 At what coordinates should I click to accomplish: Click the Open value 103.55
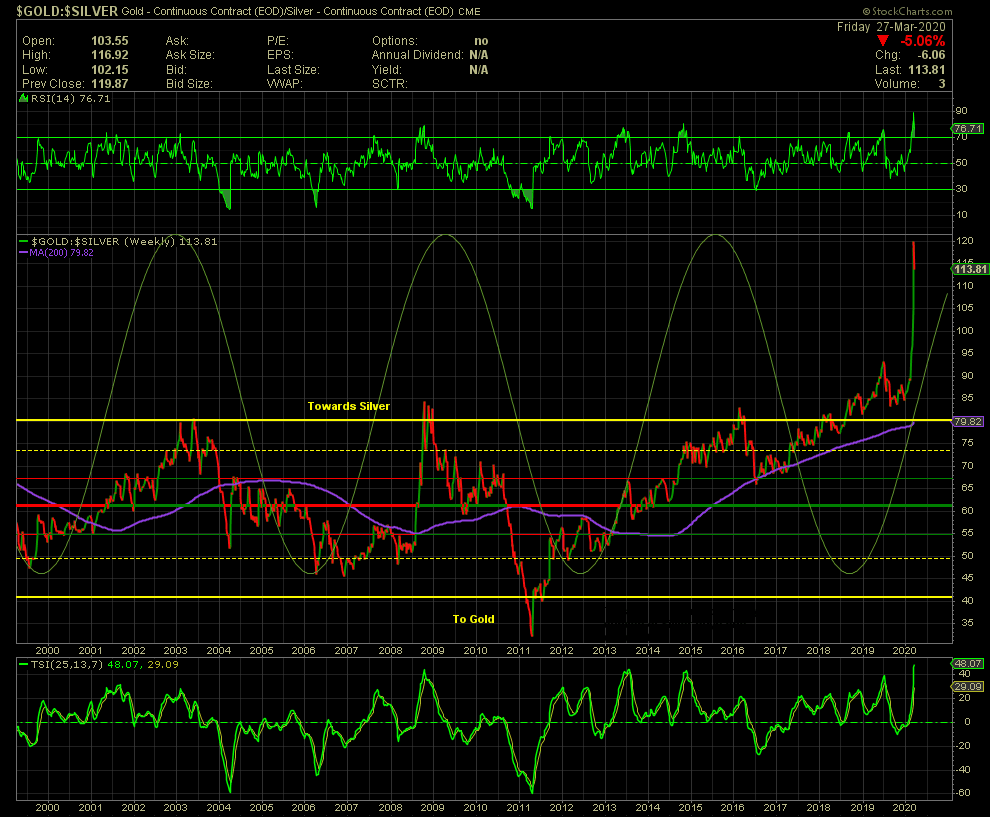click(x=112, y=41)
